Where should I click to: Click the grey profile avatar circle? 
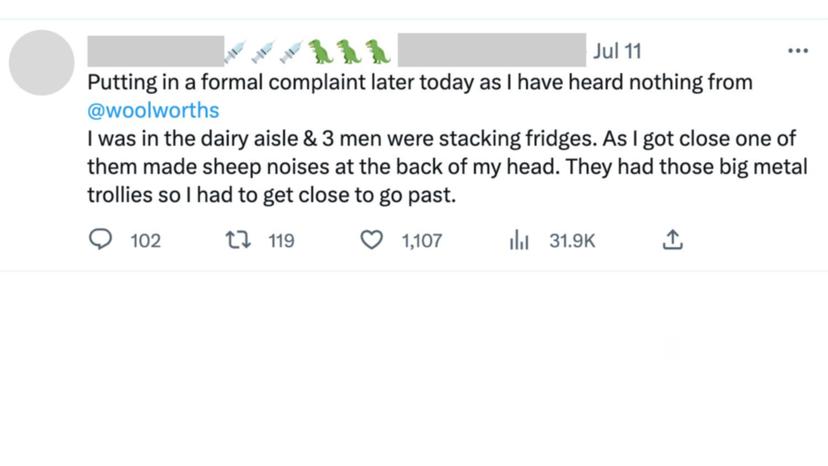[x=42, y=62]
